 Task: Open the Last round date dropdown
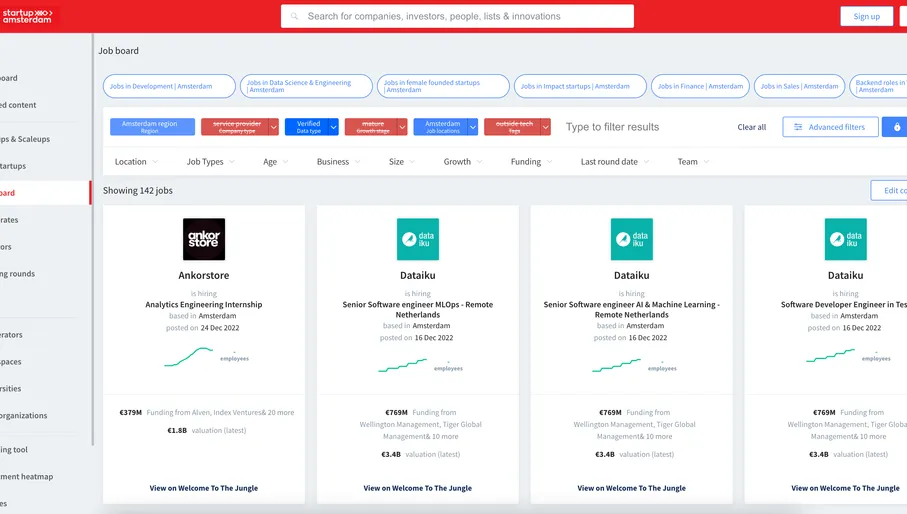pos(615,162)
